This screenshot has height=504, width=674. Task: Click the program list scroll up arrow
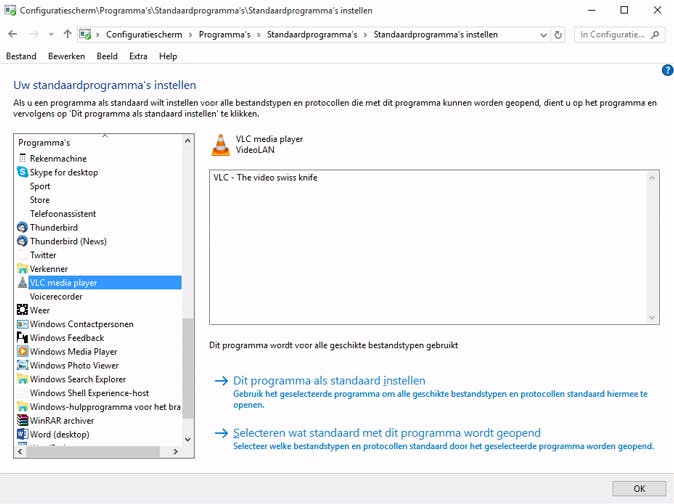pos(188,141)
